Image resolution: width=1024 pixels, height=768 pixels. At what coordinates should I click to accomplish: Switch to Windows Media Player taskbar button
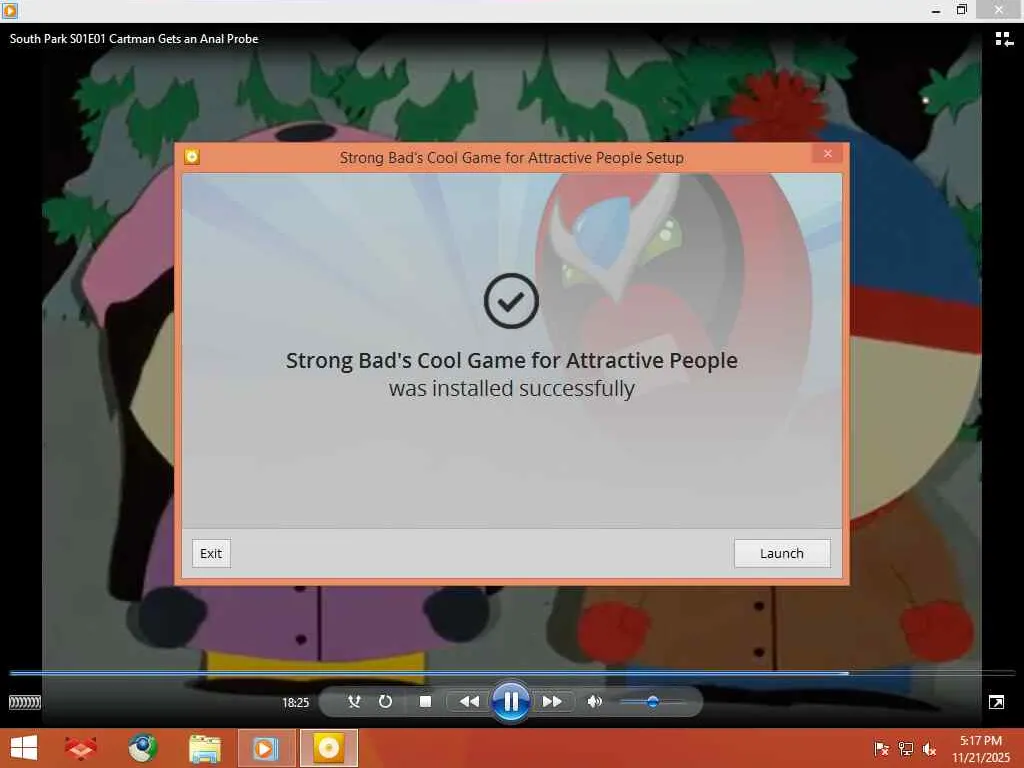pos(266,748)
